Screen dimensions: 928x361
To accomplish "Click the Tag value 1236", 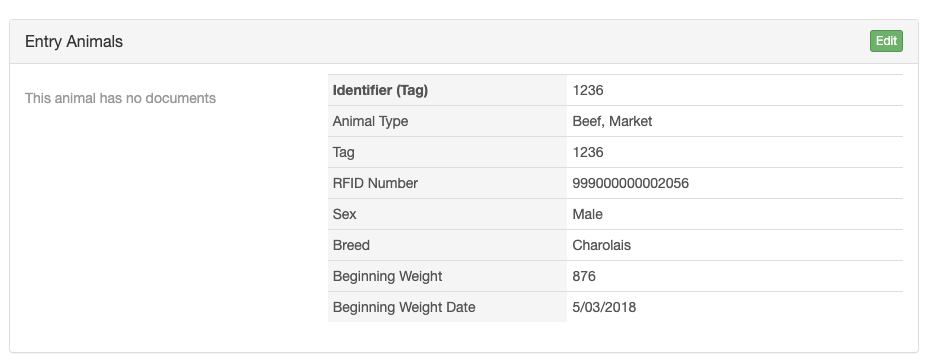I will (x=588, y=152).
